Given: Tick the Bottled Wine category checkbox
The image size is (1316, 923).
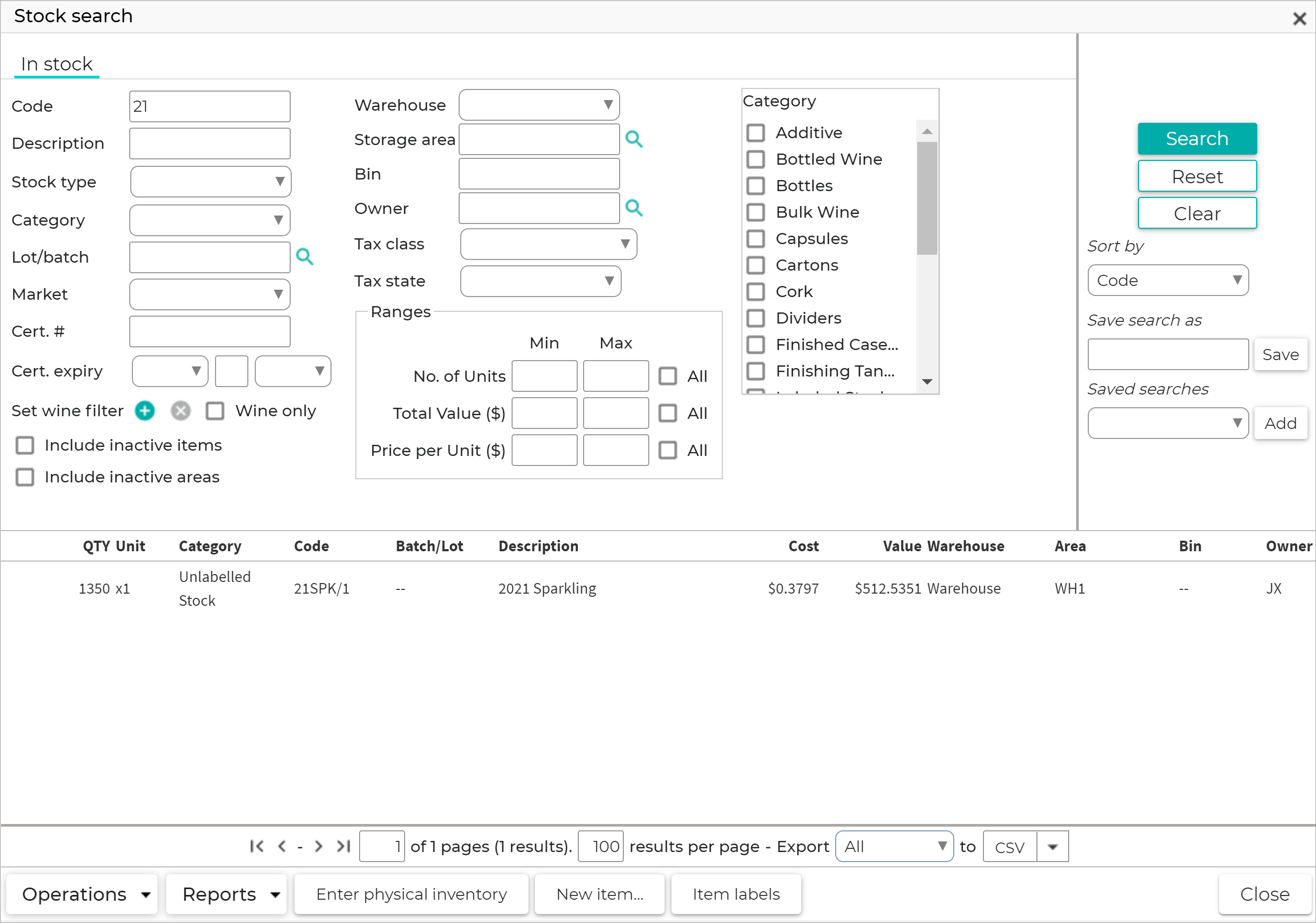Looking at the screenshot, I should 756,159.
